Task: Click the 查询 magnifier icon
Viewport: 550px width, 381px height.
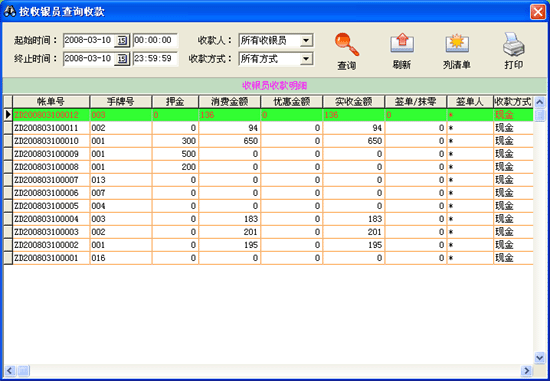Action: (x=346, y=45)
